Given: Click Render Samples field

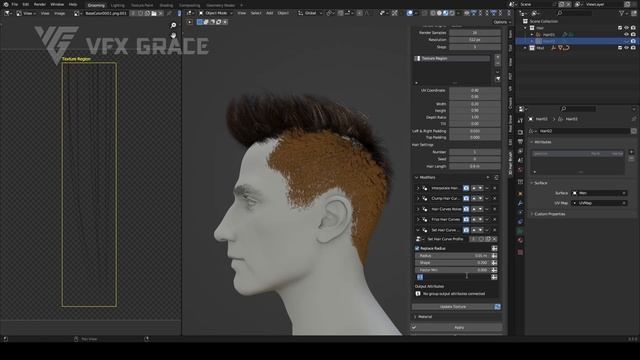Looking at the screenshot, I should pyautogui.click(x=475, y=33).
